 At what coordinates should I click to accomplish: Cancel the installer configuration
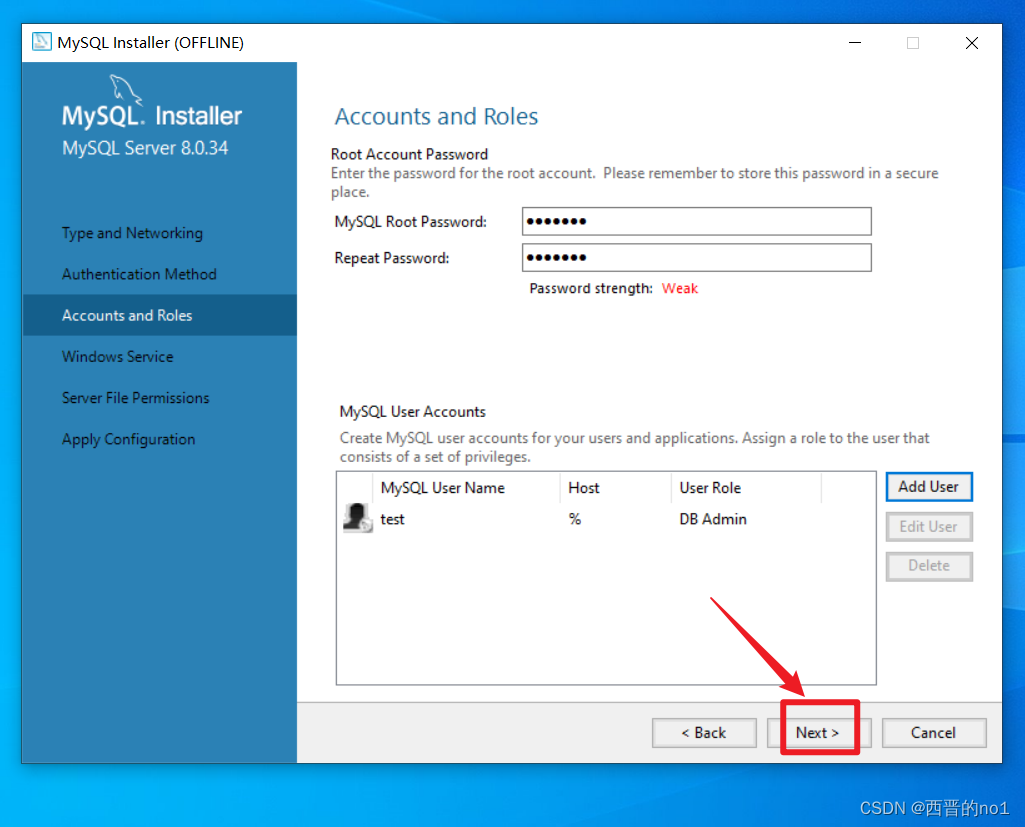tap(933, 733)
